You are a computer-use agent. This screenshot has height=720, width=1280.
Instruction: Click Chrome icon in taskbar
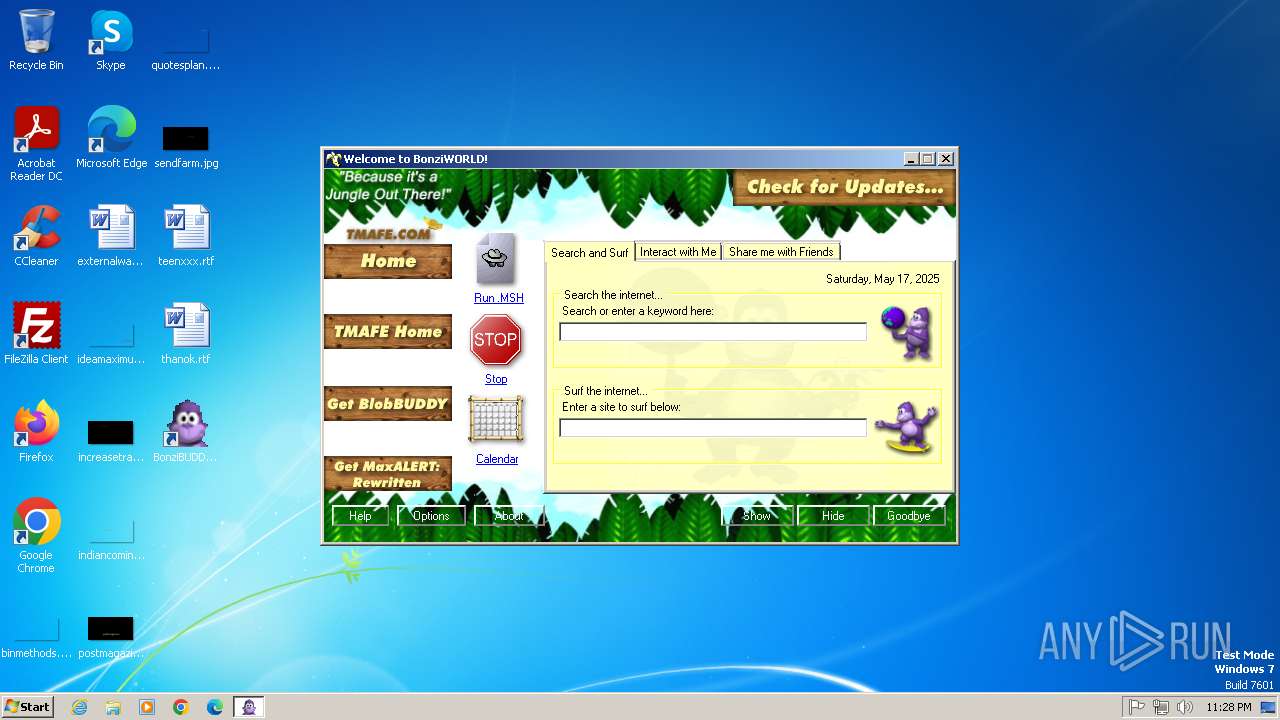tap(181, 707)
